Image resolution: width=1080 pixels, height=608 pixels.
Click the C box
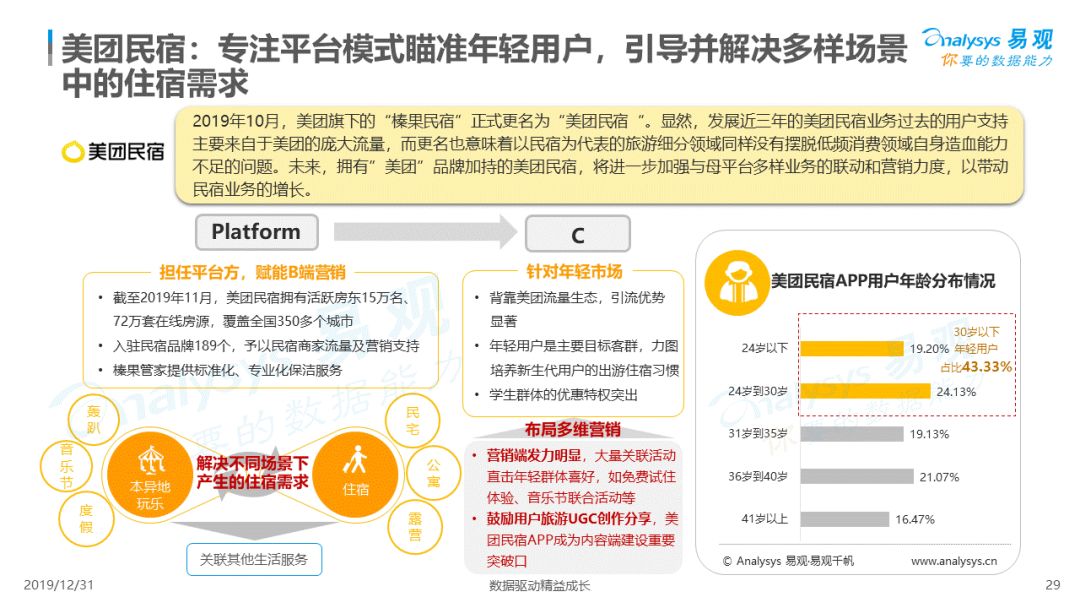click(577, 234)
